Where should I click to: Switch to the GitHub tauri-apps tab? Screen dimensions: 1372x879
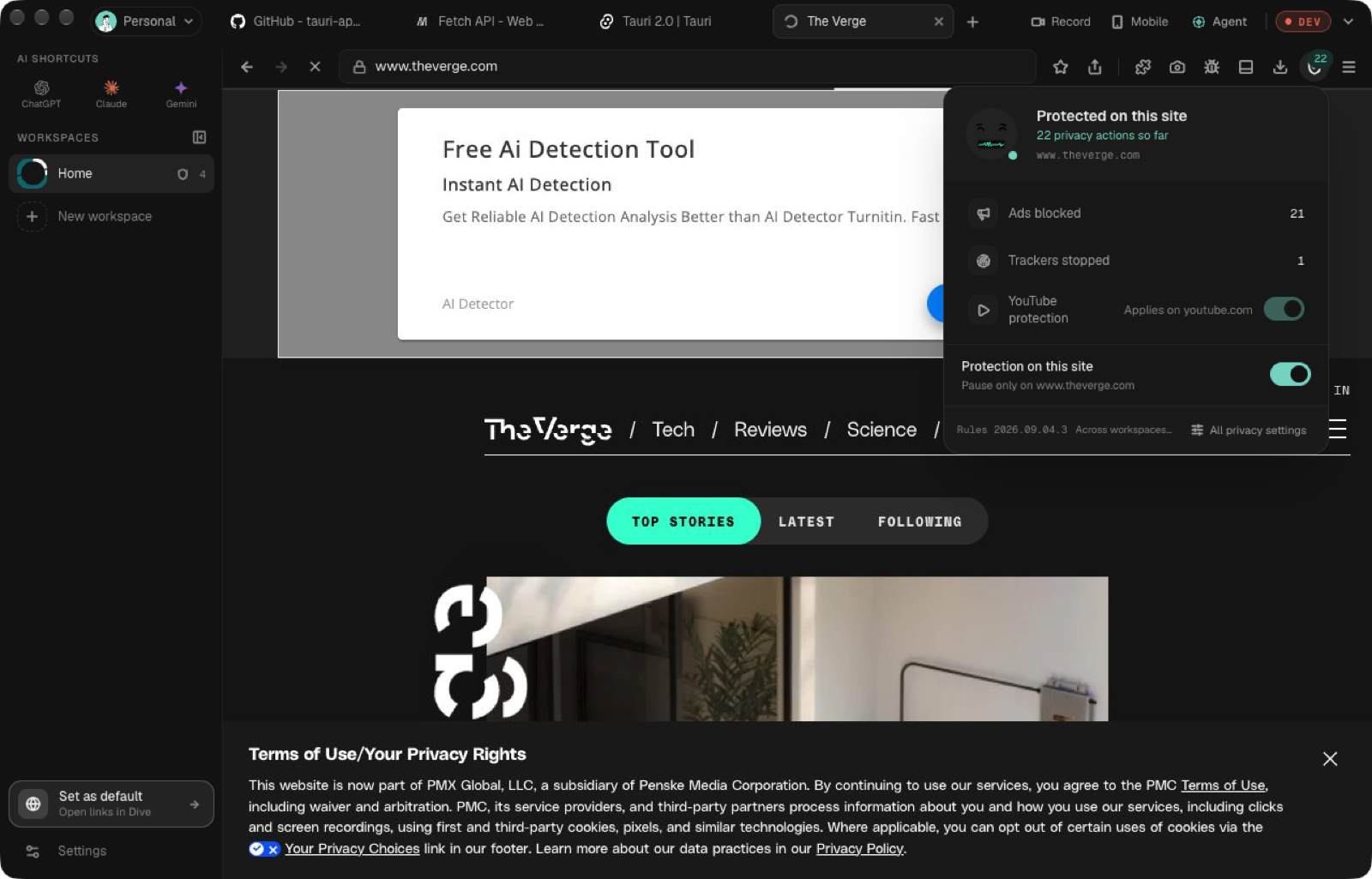click(296, 21)
